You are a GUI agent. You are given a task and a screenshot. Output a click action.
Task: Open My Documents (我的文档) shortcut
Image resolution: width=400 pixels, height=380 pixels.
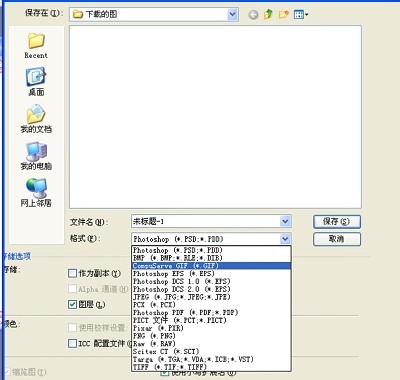pos(36,119)
